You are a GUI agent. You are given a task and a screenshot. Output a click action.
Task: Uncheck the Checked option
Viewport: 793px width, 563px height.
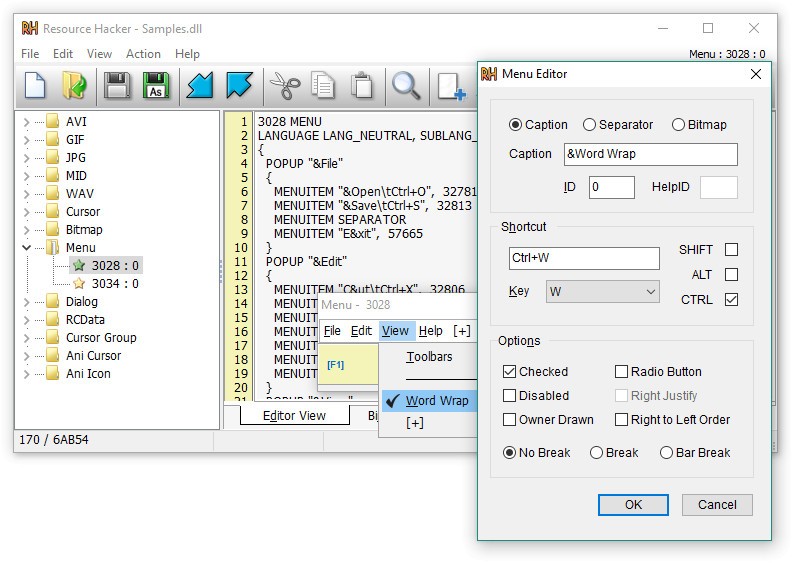coord(509,371)
